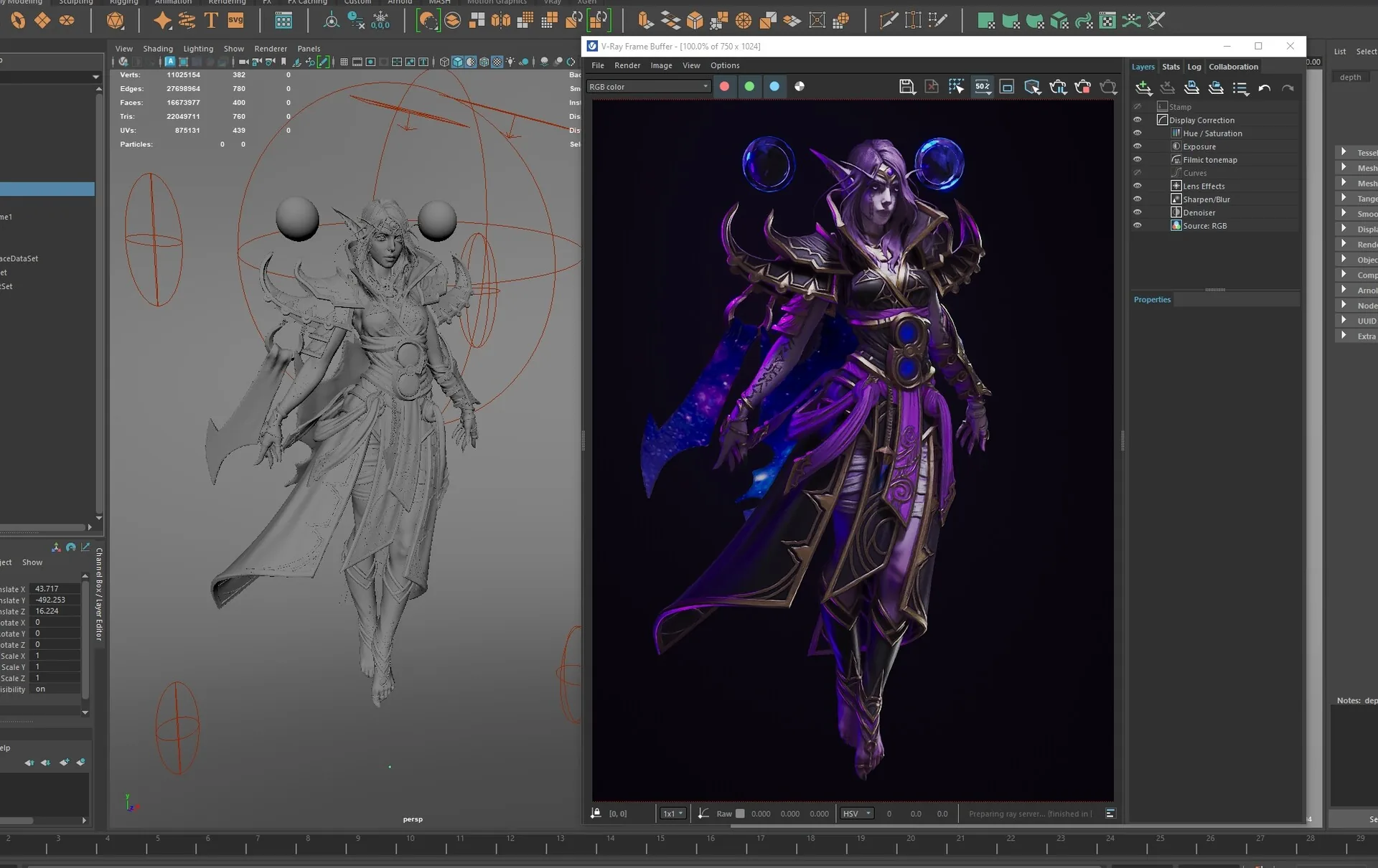Click the polygon cube shelf icon
The image size is (1378, 868).
pyautogui.click(x=695, y=20)
